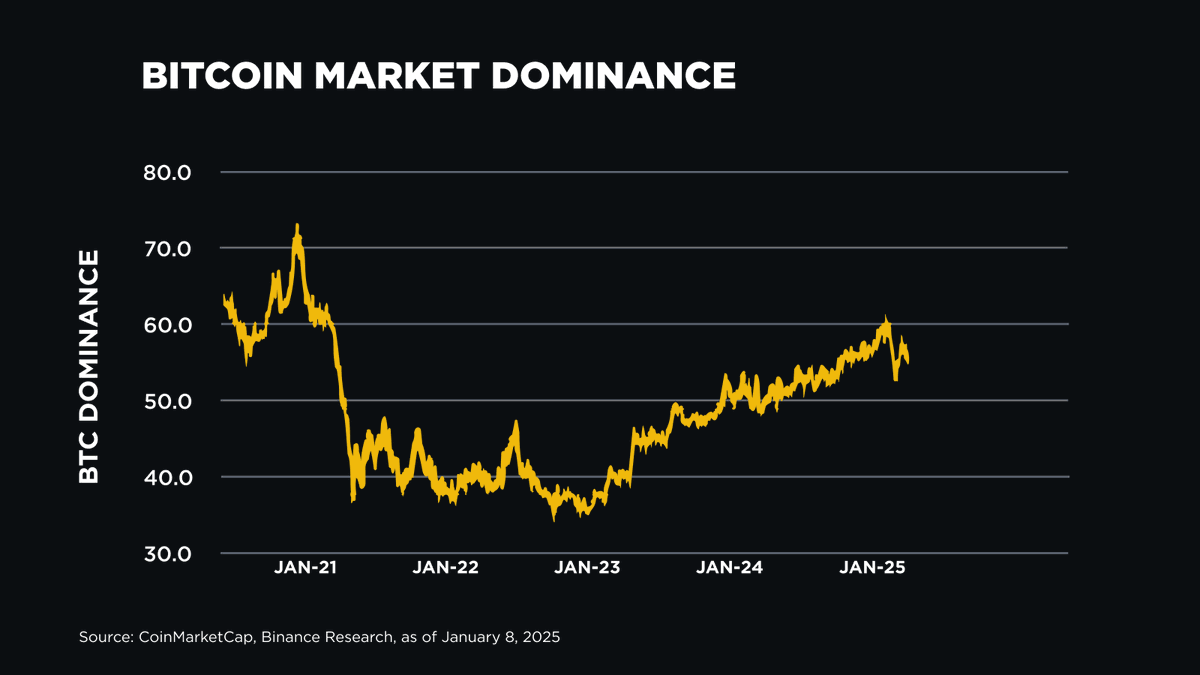
Task: Click the 30.0 y-axis value
Action: pyautogui.click(x=167, y=553)
